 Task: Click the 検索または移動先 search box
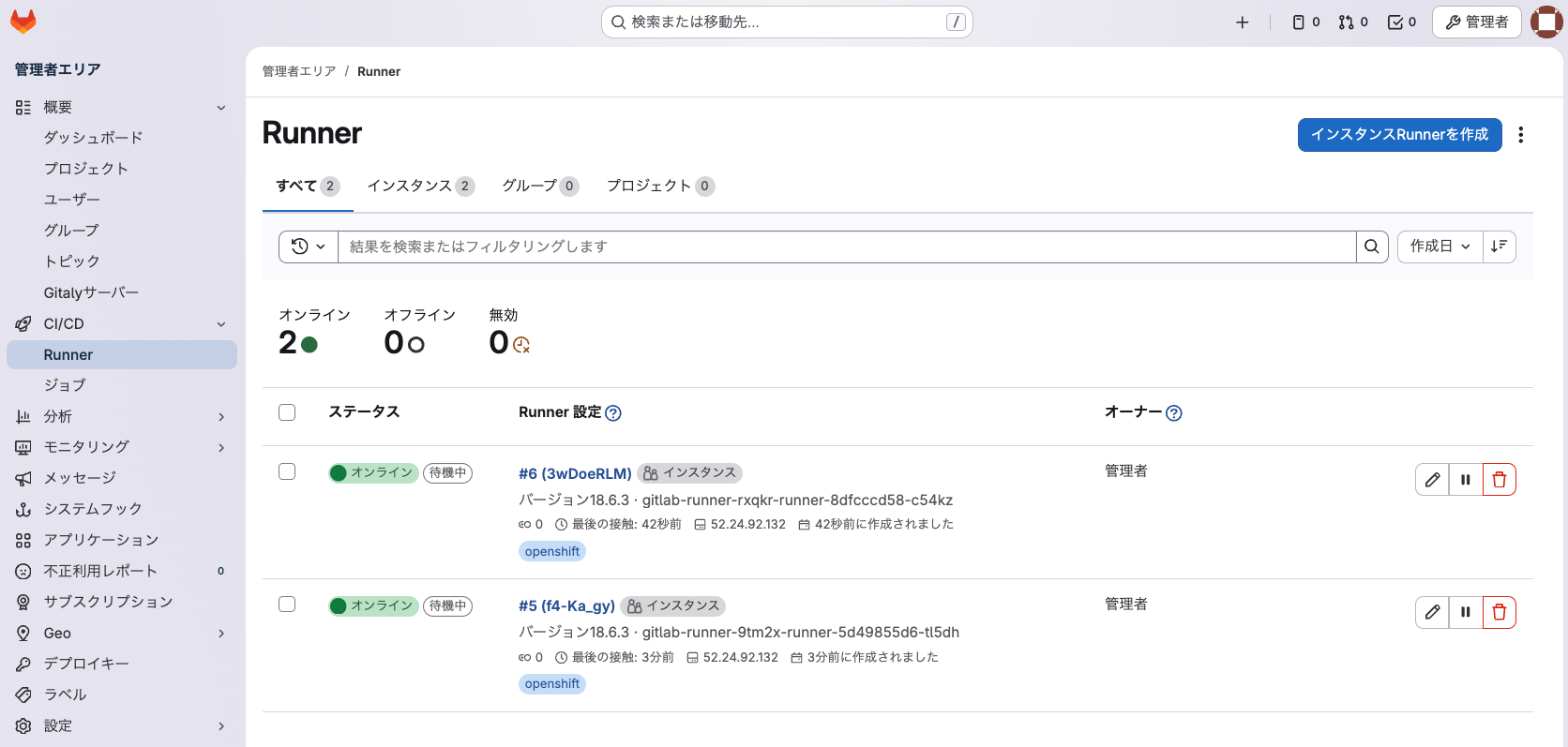tap(787, 22)
